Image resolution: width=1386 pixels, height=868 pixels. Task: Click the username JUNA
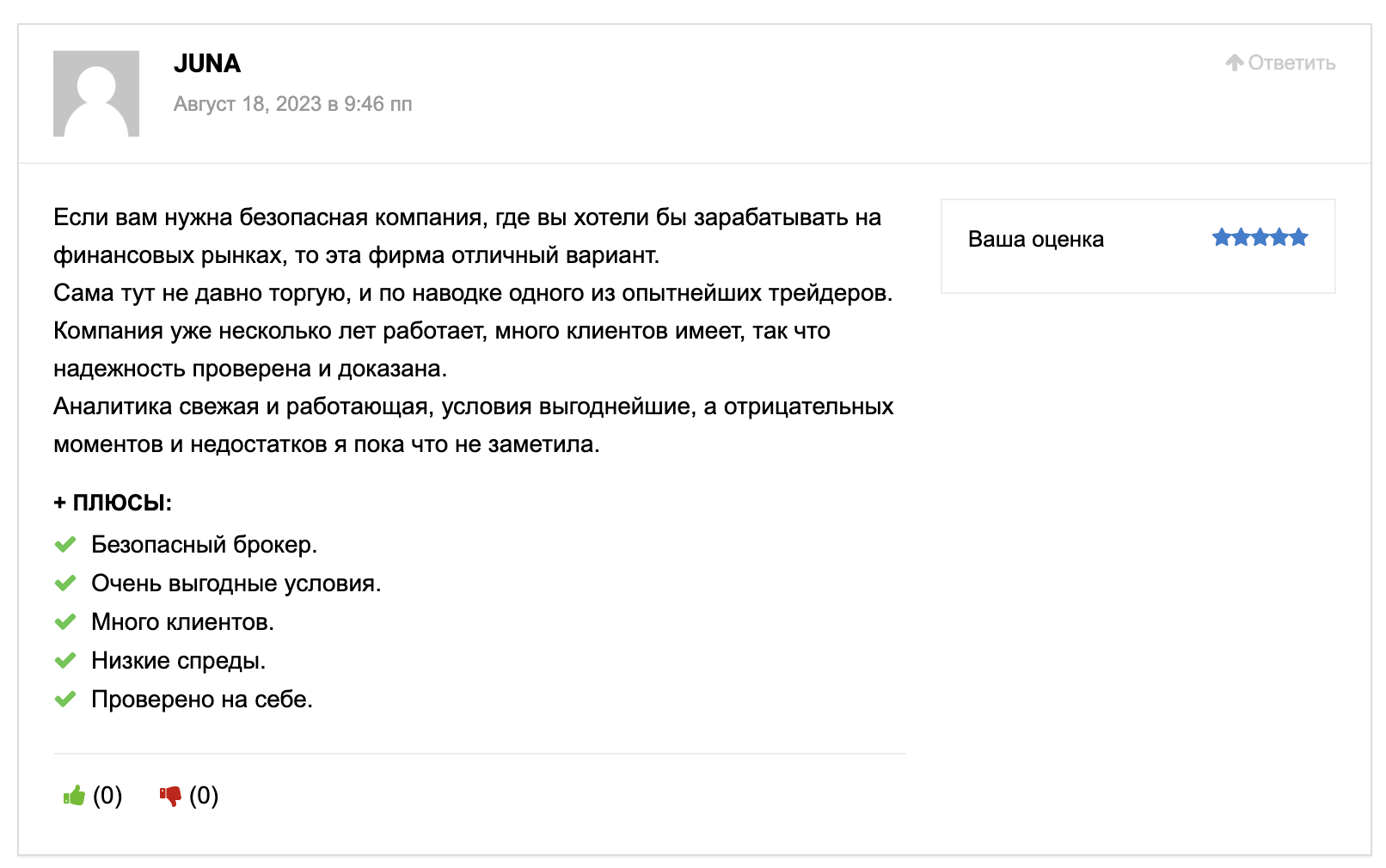pos(207,64)
